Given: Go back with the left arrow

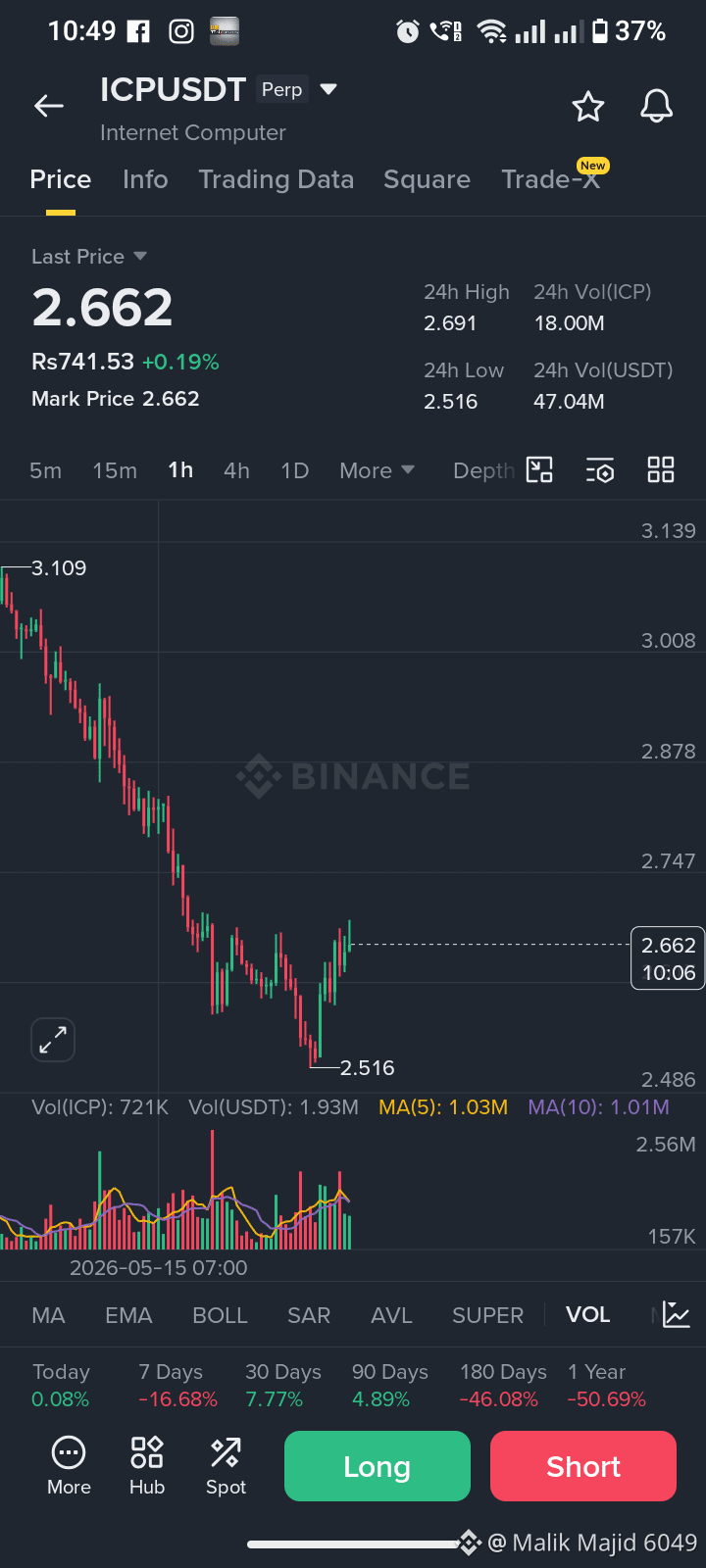Looking at the screenshot, I should (x=49, y=106).
